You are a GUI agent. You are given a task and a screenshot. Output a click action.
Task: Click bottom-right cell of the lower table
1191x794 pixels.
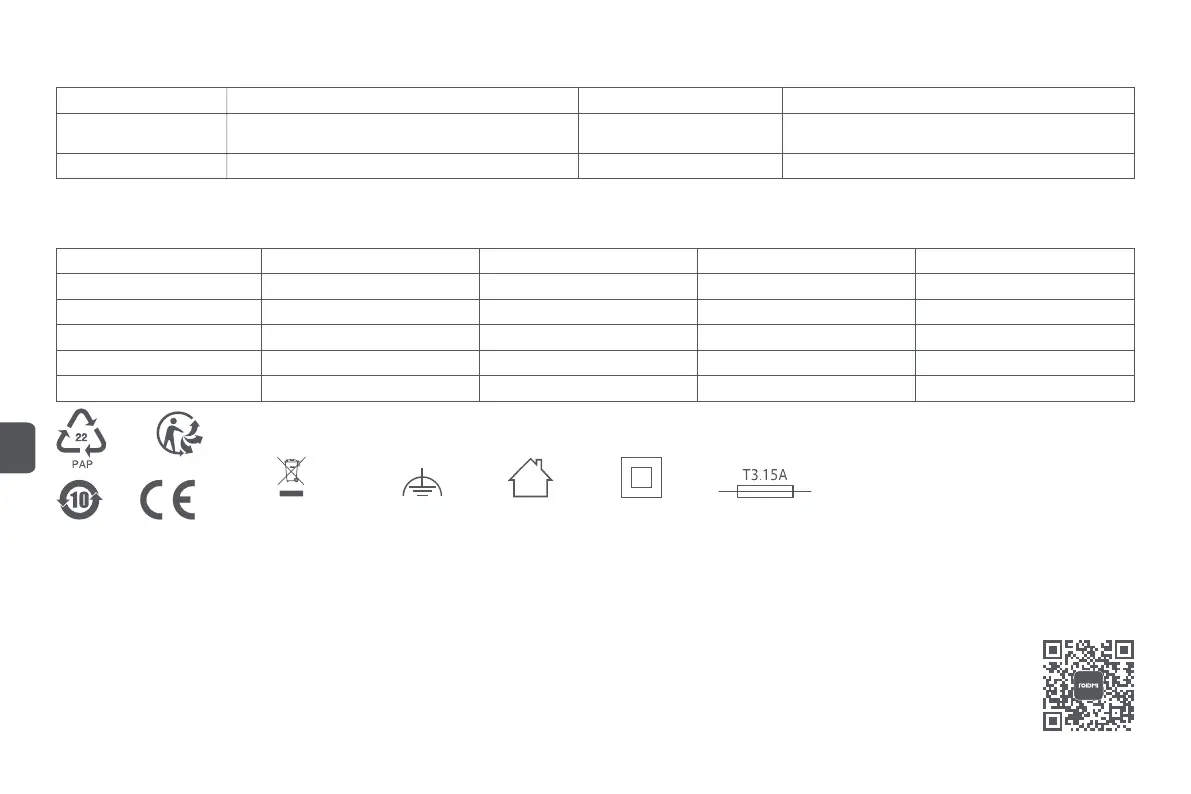click(1024, 388)
